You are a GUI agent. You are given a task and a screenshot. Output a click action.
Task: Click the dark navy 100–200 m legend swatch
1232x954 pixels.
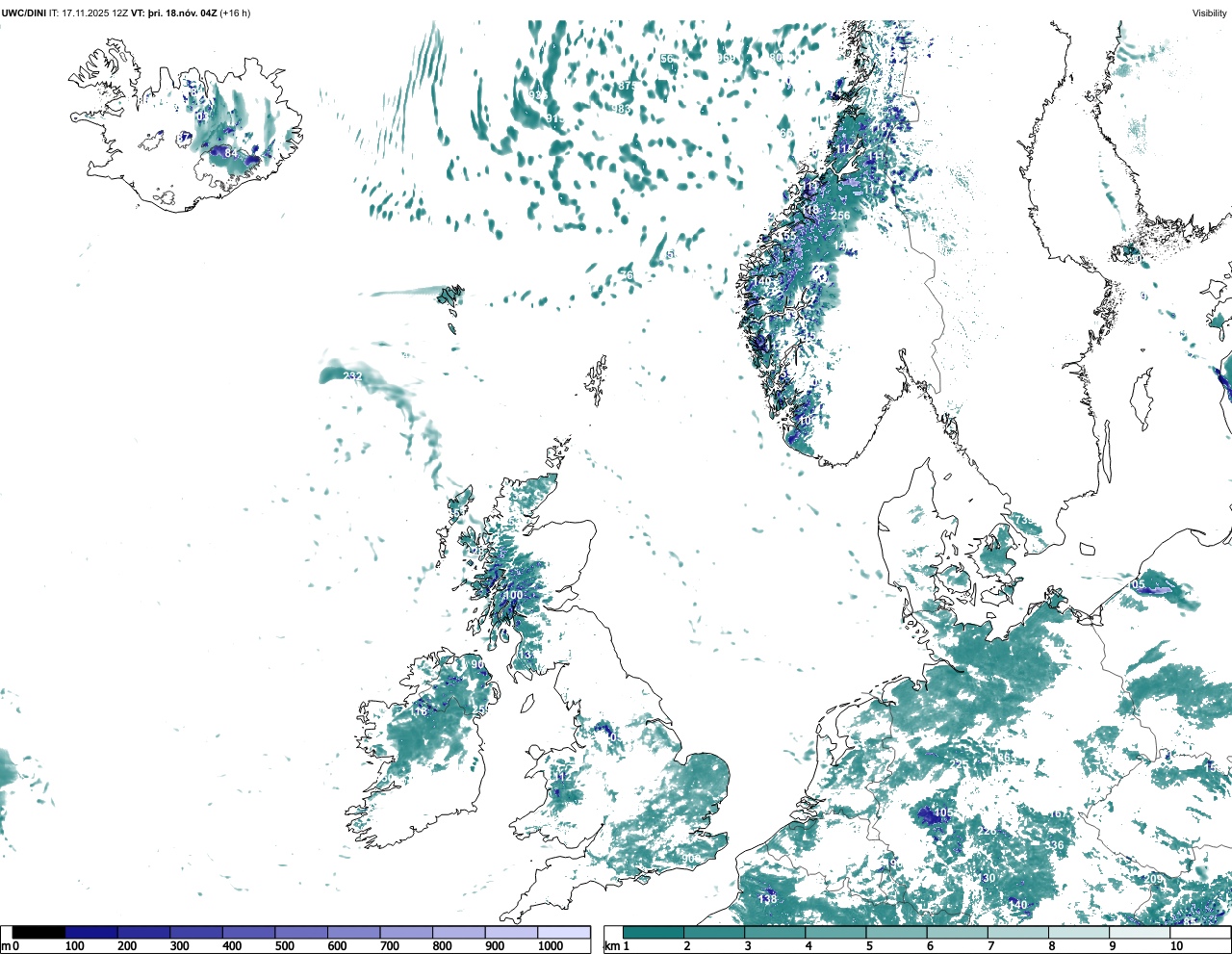[91, 932]
